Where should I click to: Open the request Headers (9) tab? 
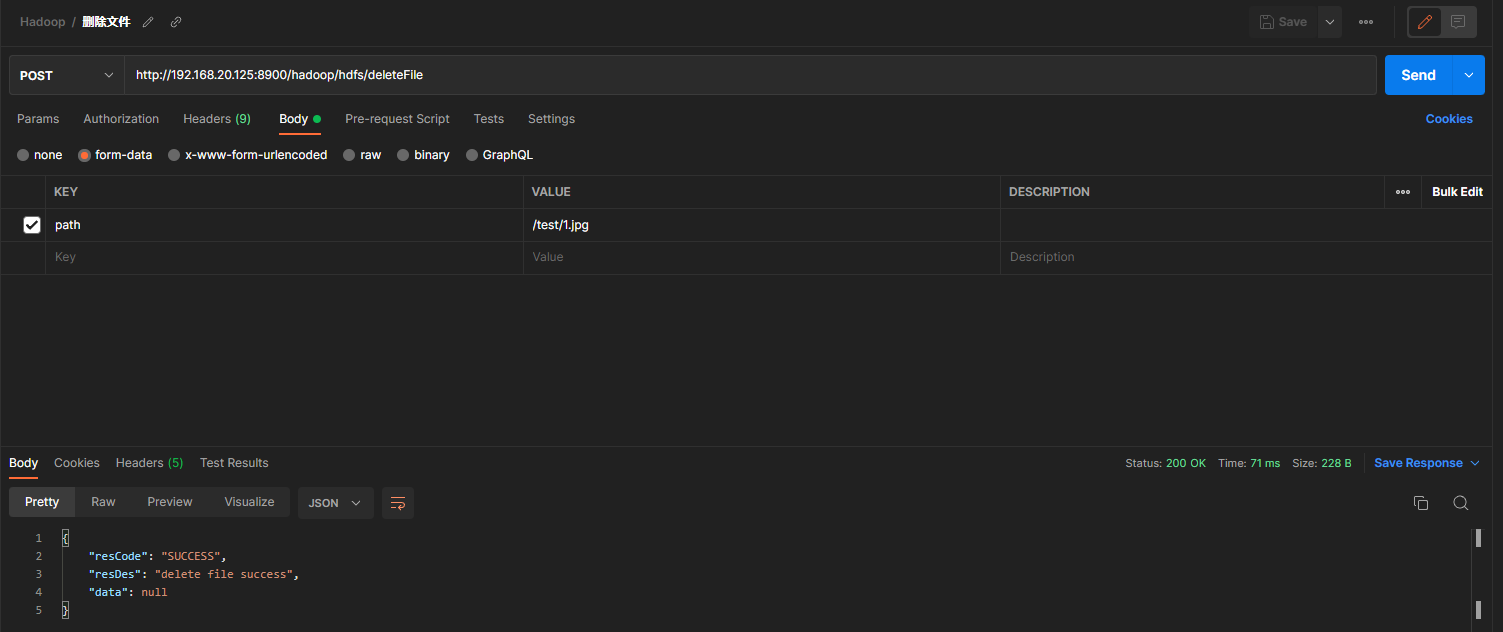[x=217, y=119]
